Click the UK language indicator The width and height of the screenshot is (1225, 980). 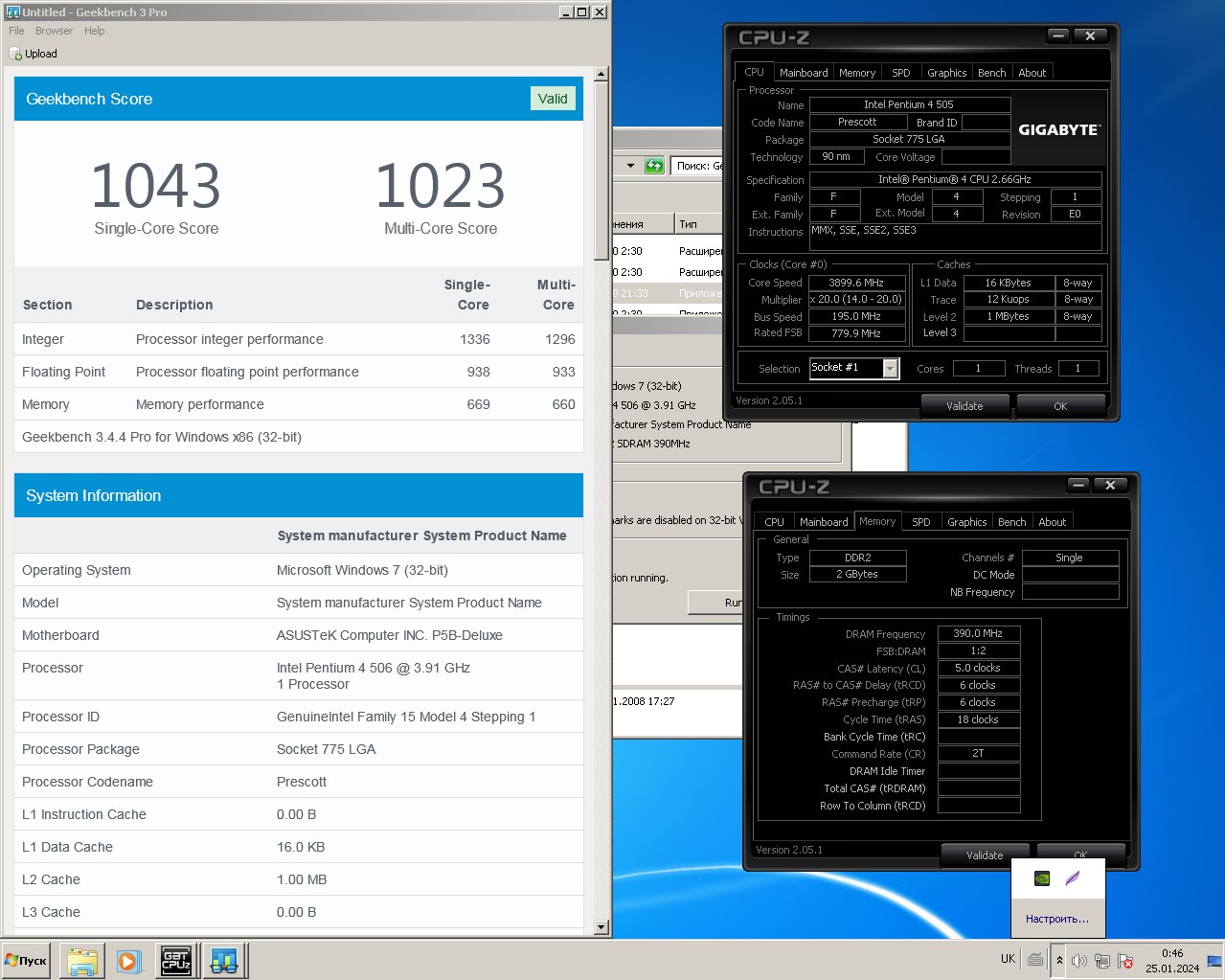click(x=1008, y=959)
